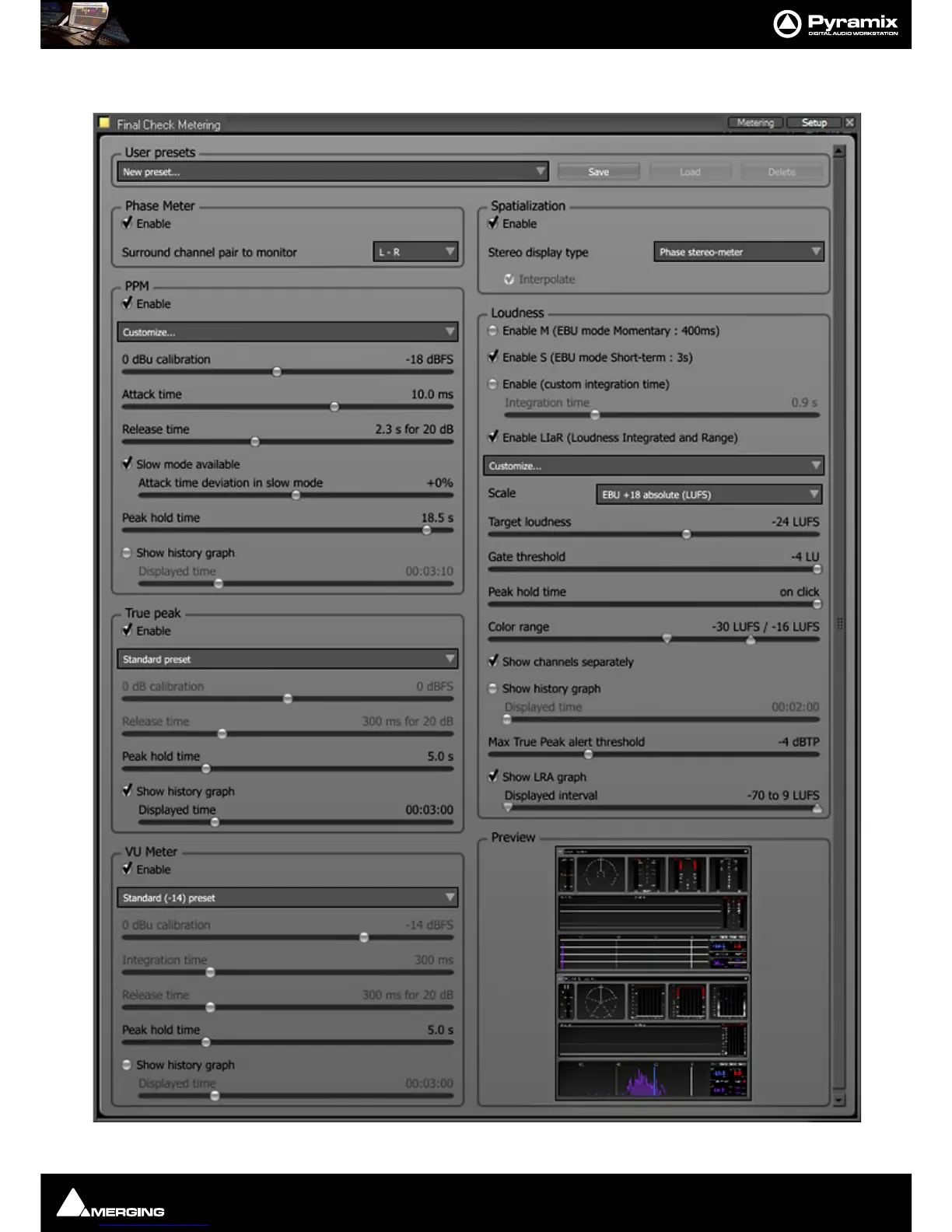Toggle True peak Show history graph checkbox
The height and width of the screenshot is (1232, 952).
128,791
